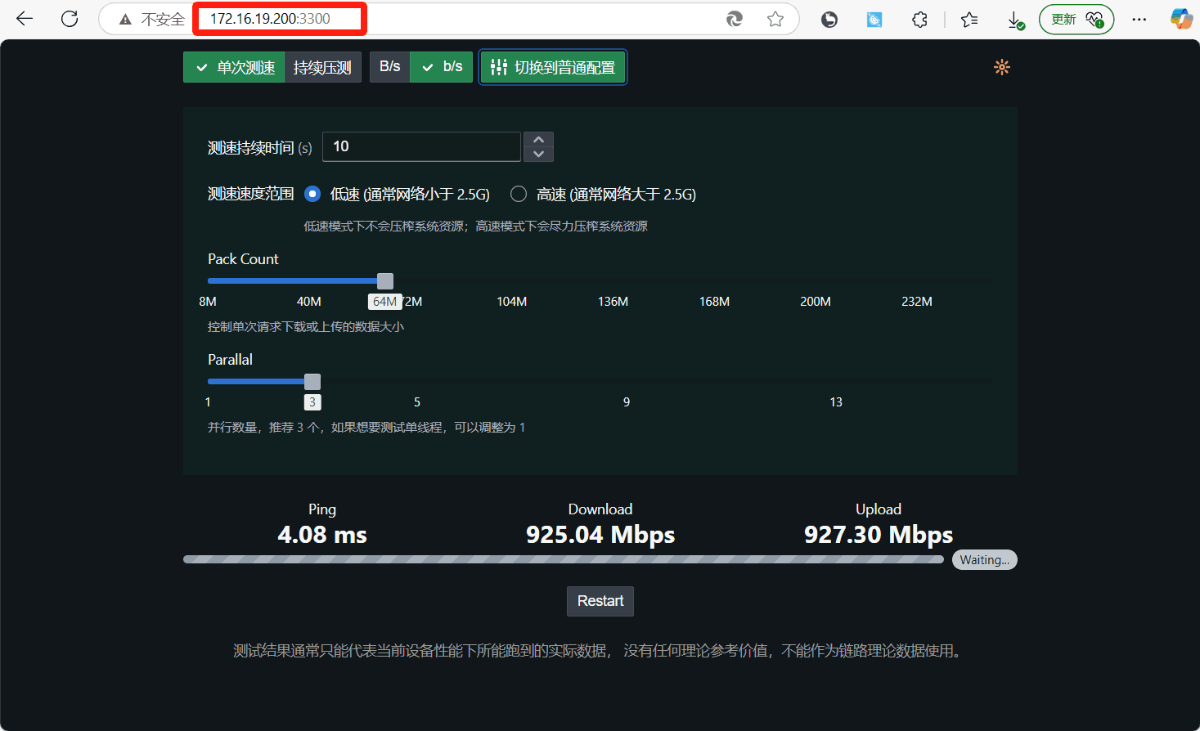This screenshot has width=1200, height=731.
Task: Select the 低速 speed range radio button
Action: [311, 193]
